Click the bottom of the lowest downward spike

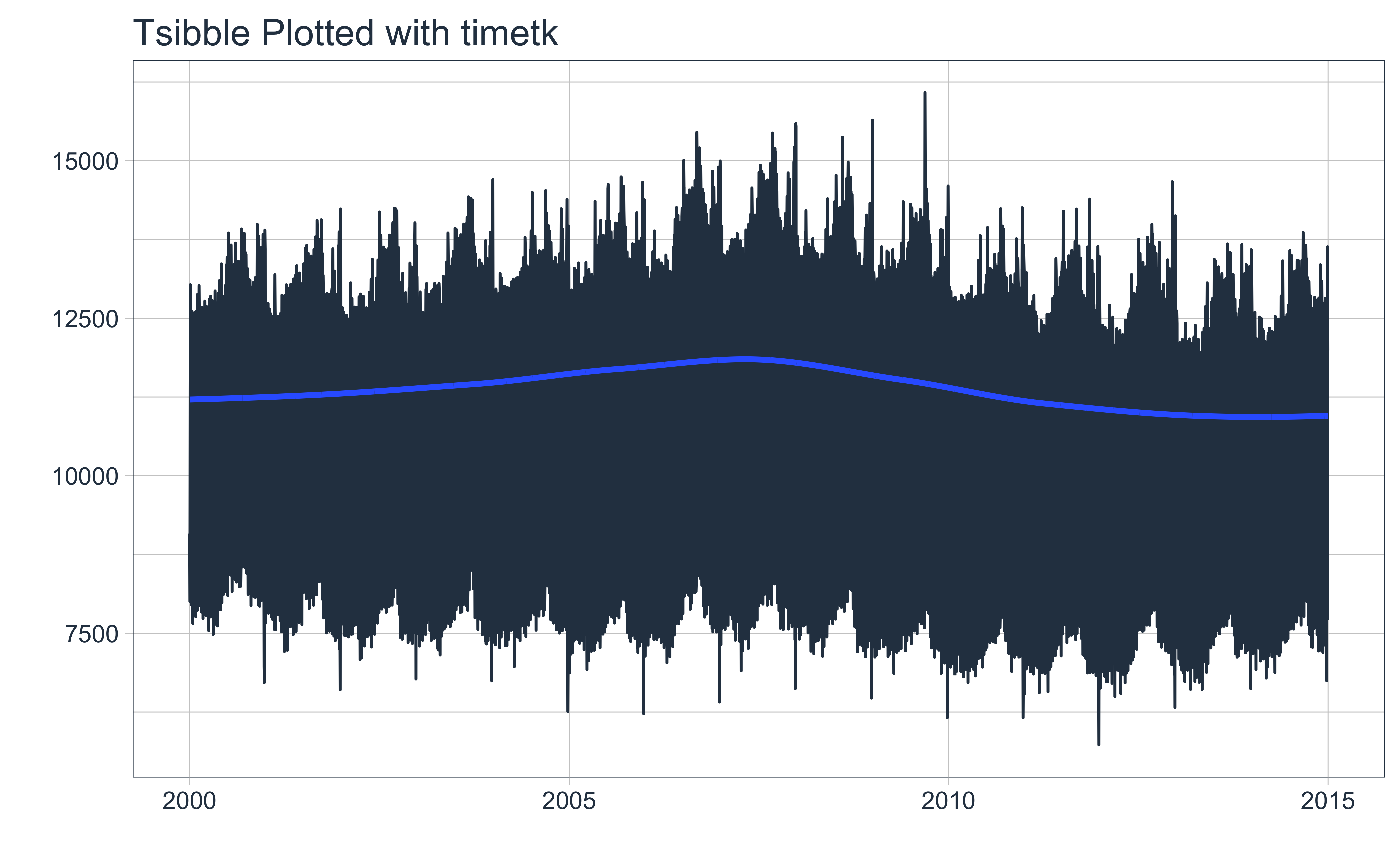(x=1098, y=744)
